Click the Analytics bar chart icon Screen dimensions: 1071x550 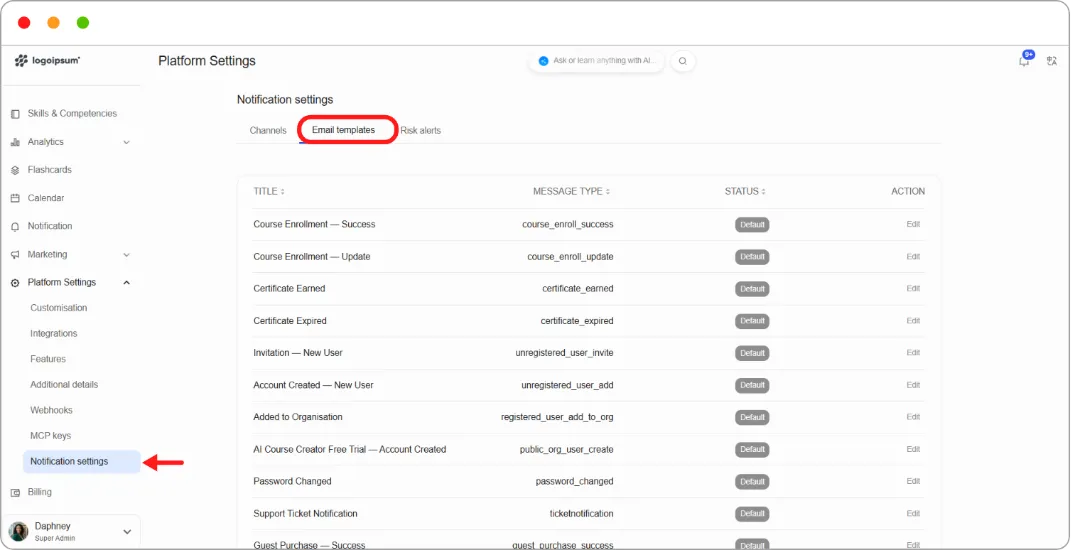[x=15, y=142]
